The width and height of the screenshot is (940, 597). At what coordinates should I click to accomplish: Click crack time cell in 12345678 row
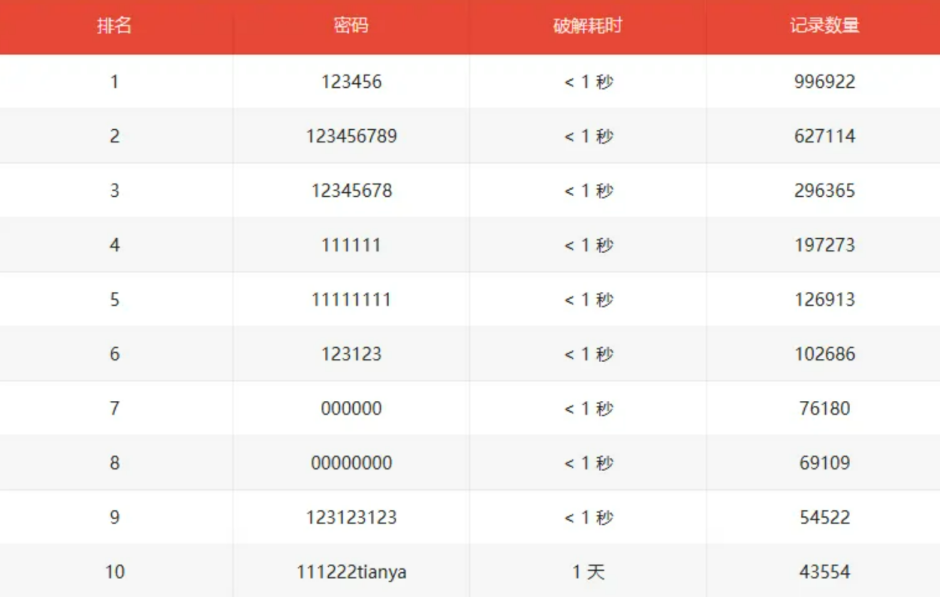[588, 191]
